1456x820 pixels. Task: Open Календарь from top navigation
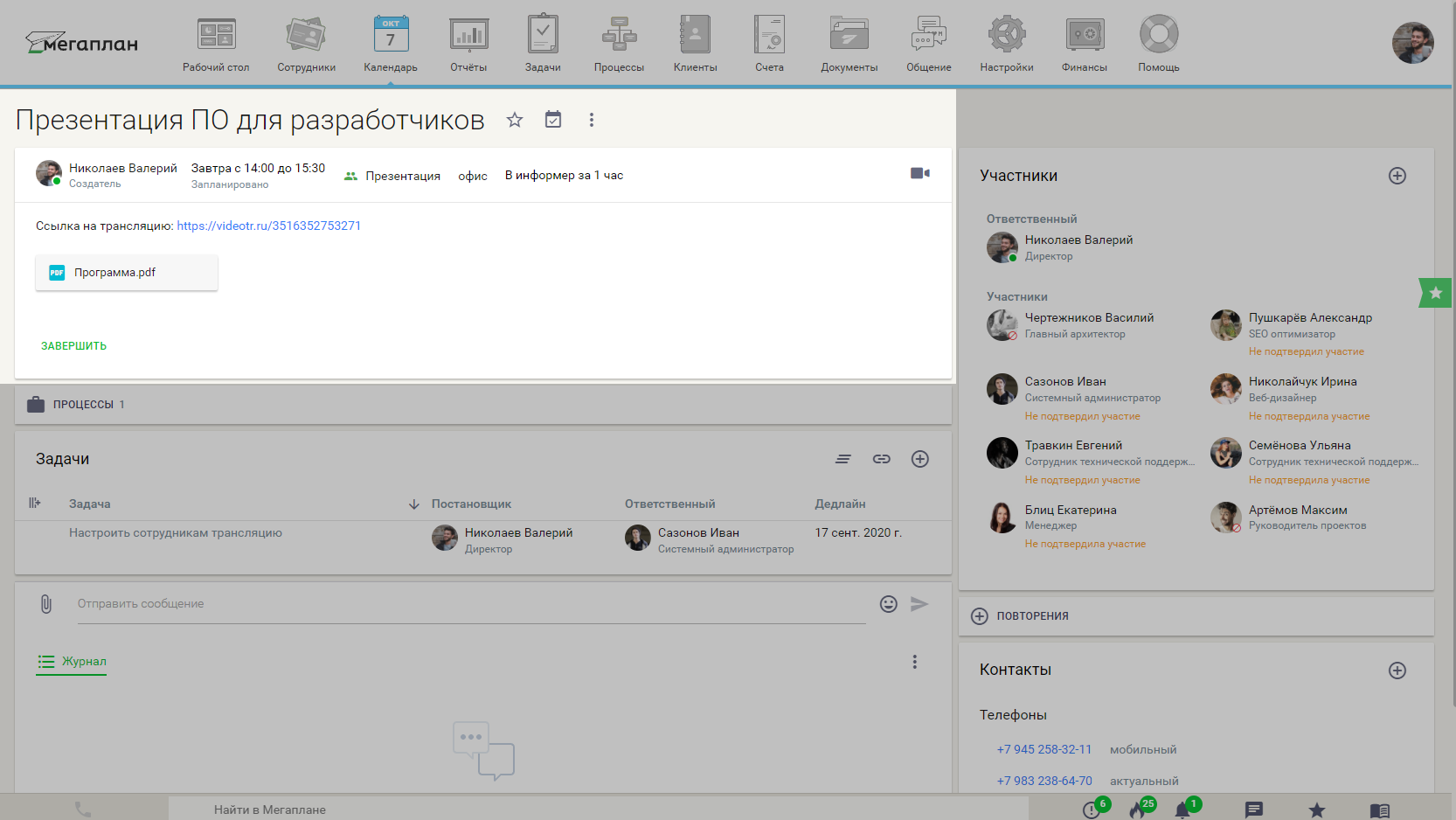point(391,44)
